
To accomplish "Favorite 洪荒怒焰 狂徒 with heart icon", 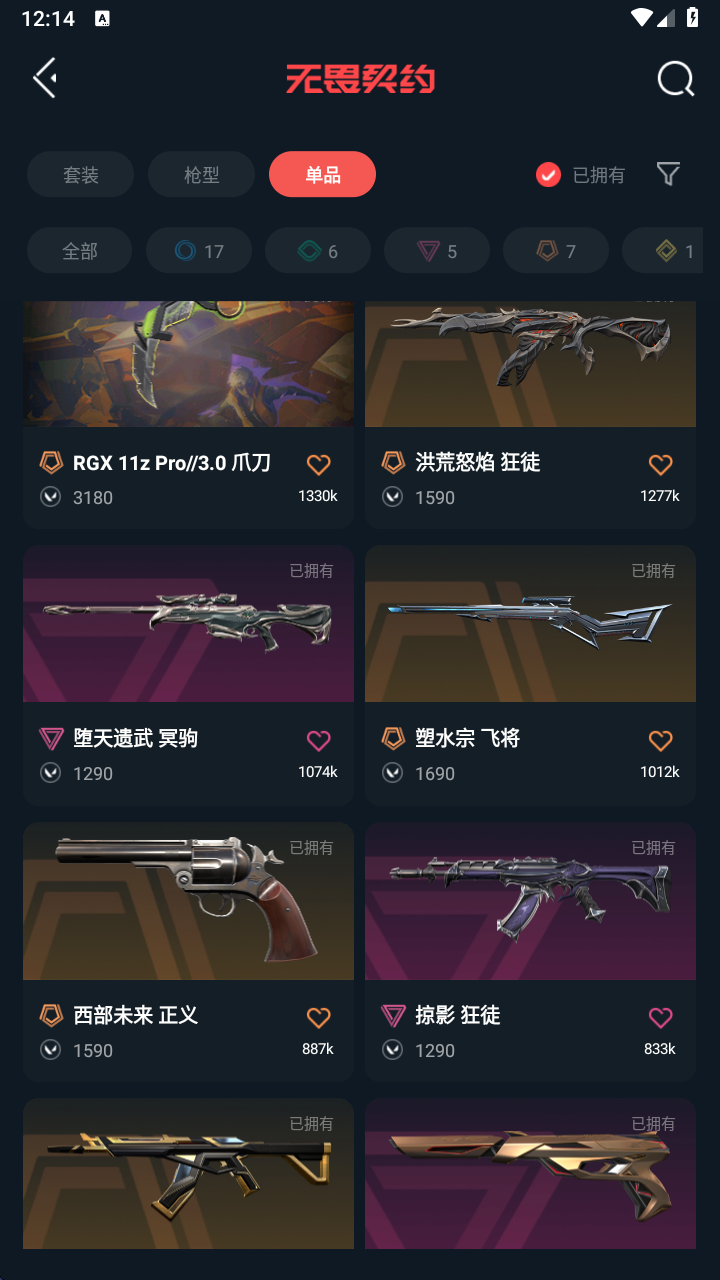I will (660, 465).
